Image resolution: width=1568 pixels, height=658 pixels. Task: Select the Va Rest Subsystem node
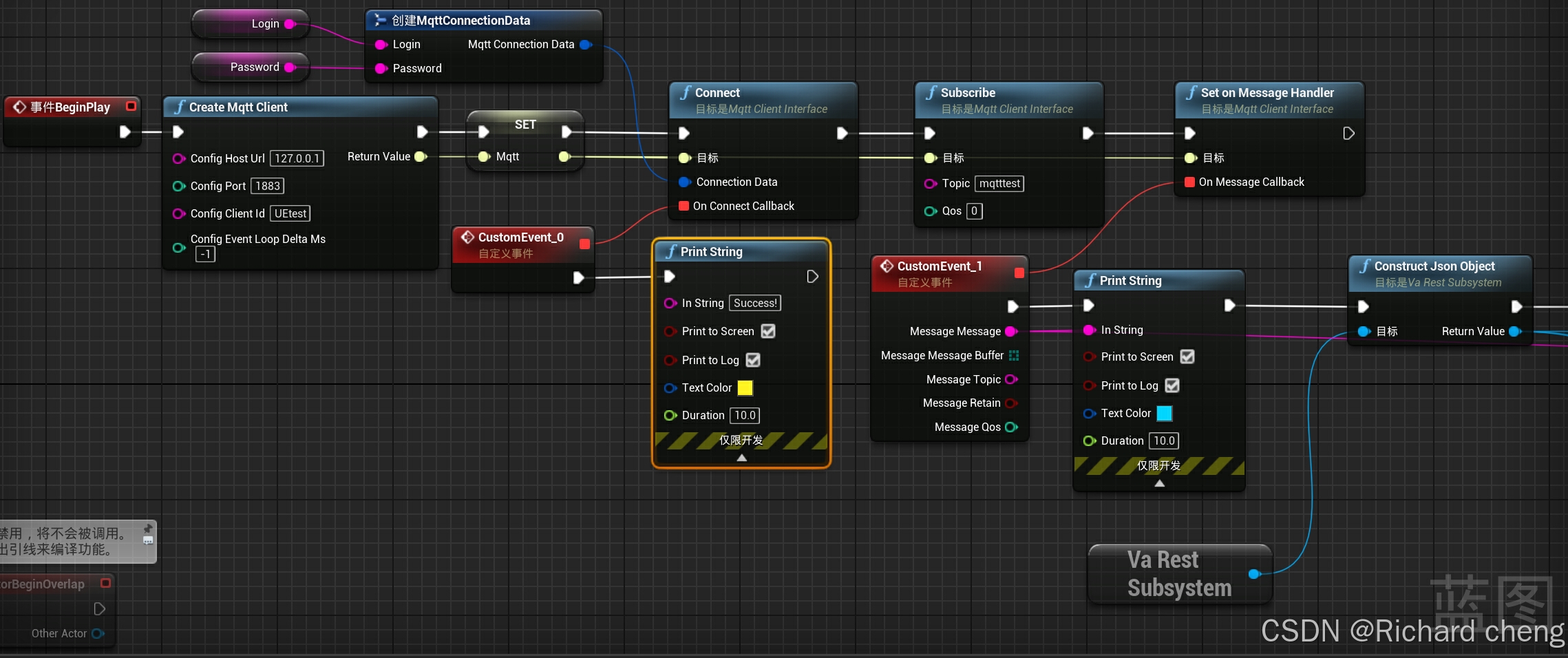(1179, 574)
